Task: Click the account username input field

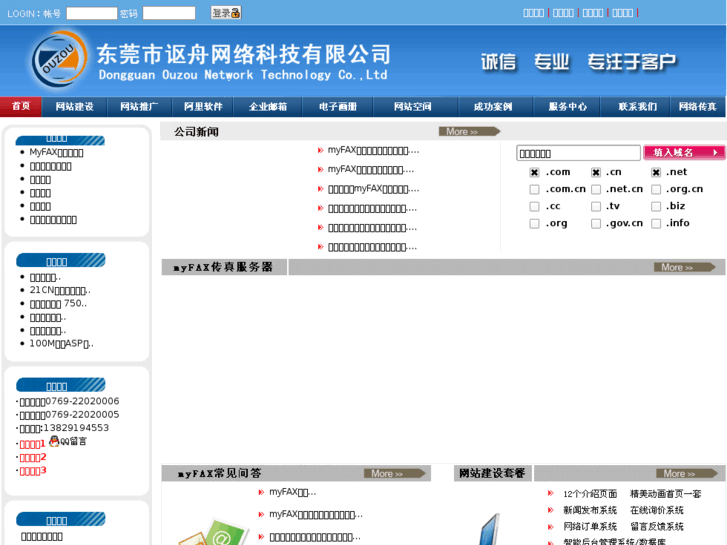Action: pyautogui.click(x=91, y=13)
